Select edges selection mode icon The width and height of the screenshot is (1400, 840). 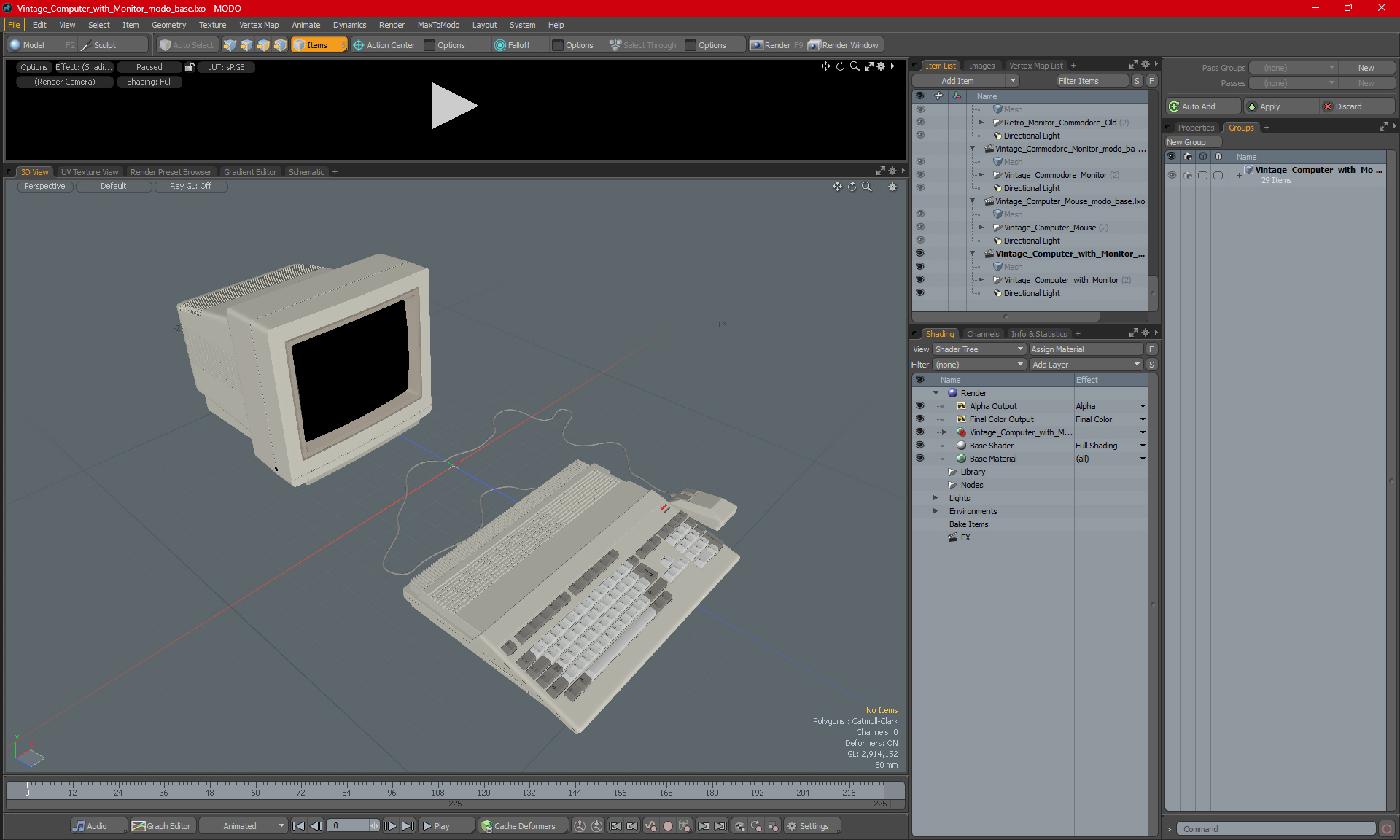246,45
